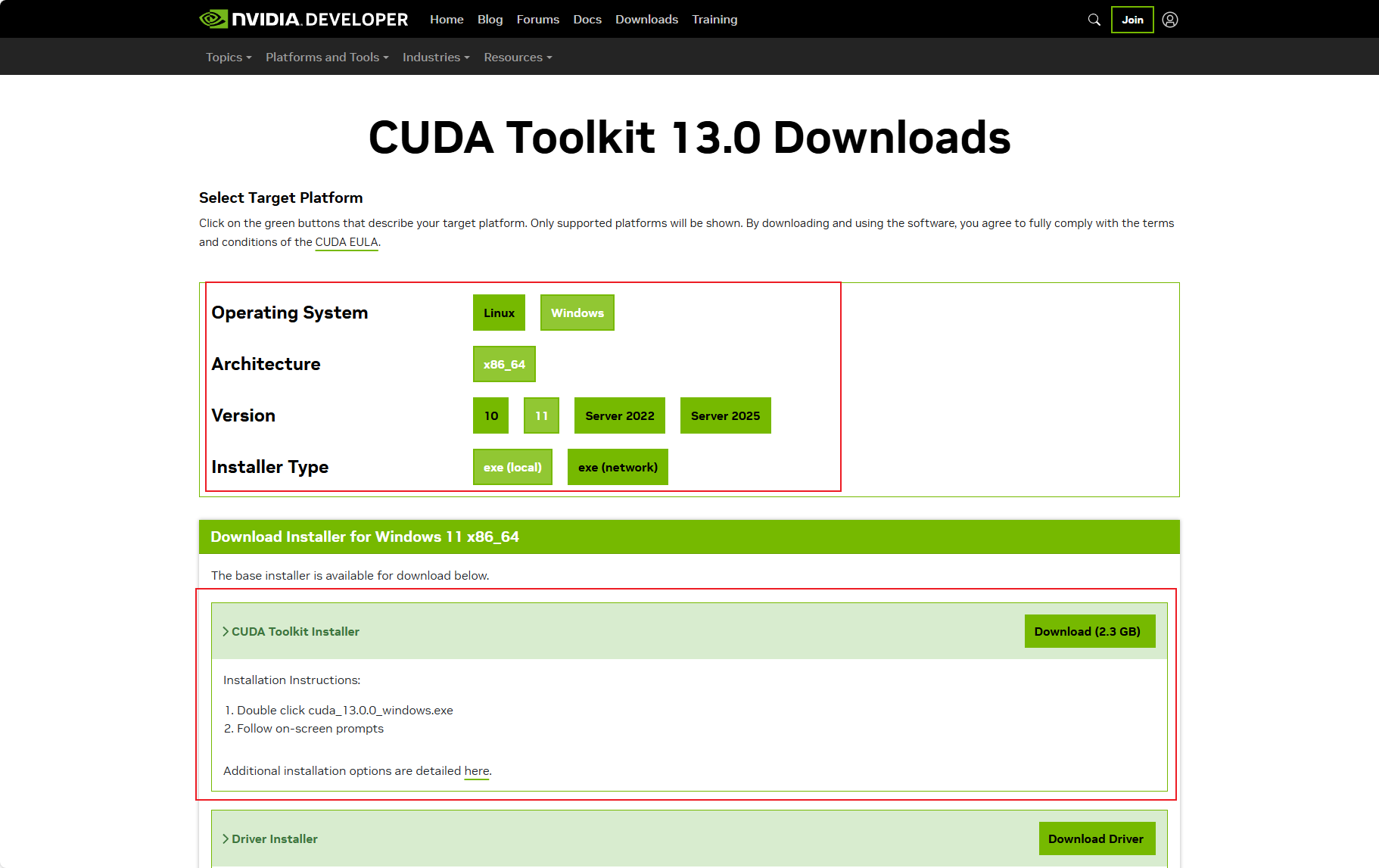Click the NVIDIA Developer logo
The width and height of the screenshot is (1379, 868).
point(304,19)
